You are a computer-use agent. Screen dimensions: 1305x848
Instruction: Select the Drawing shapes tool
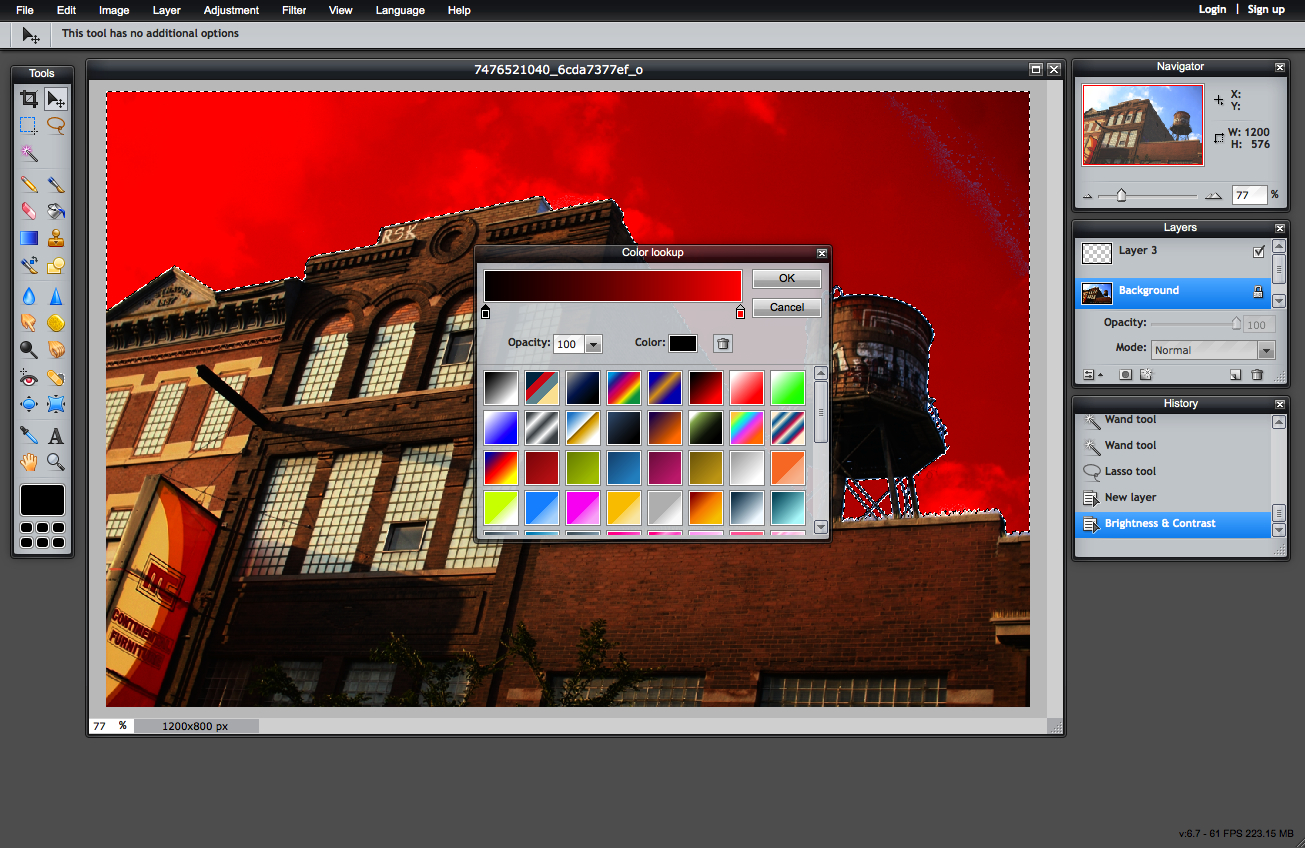[56, 265]
